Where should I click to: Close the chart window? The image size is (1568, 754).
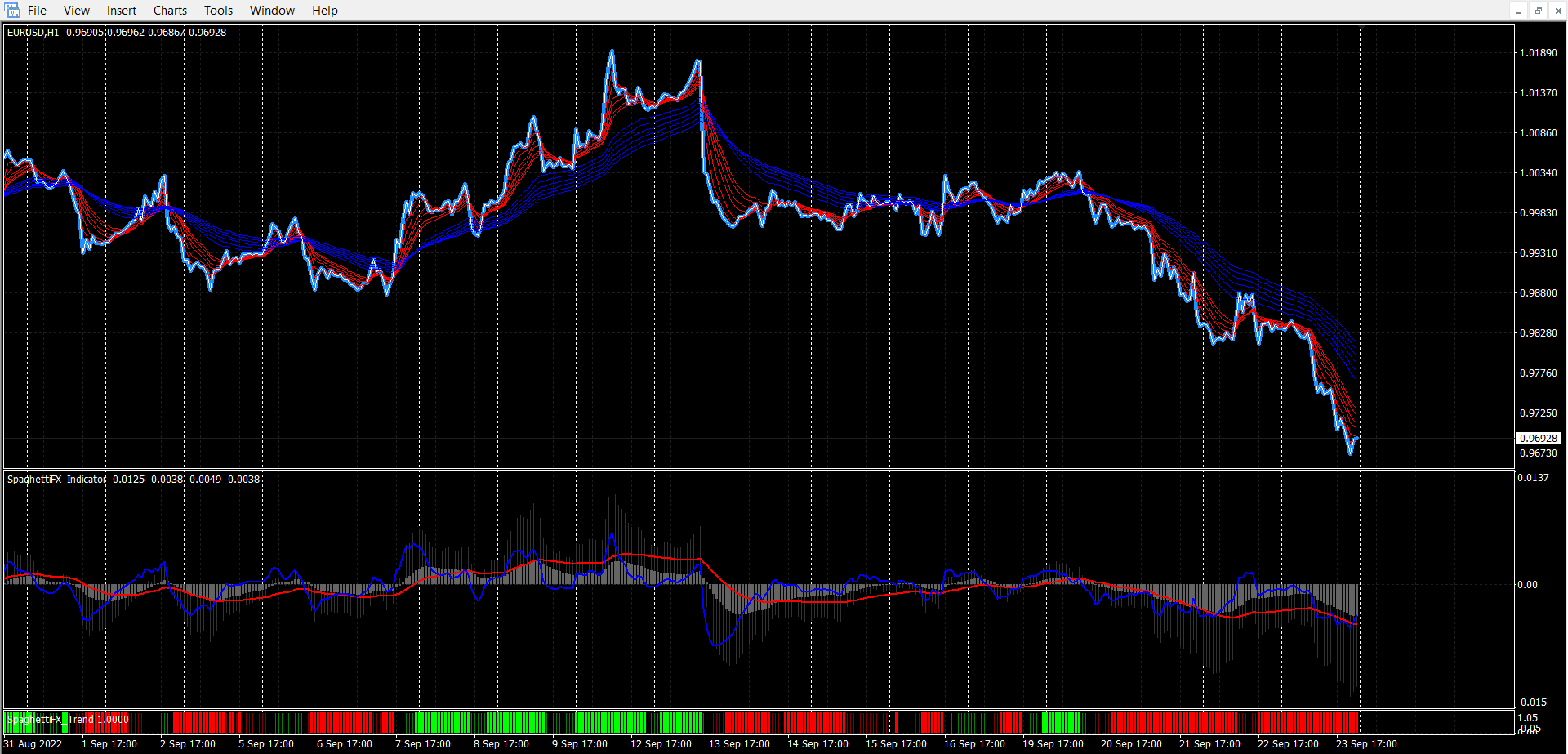pos(1557,11)
